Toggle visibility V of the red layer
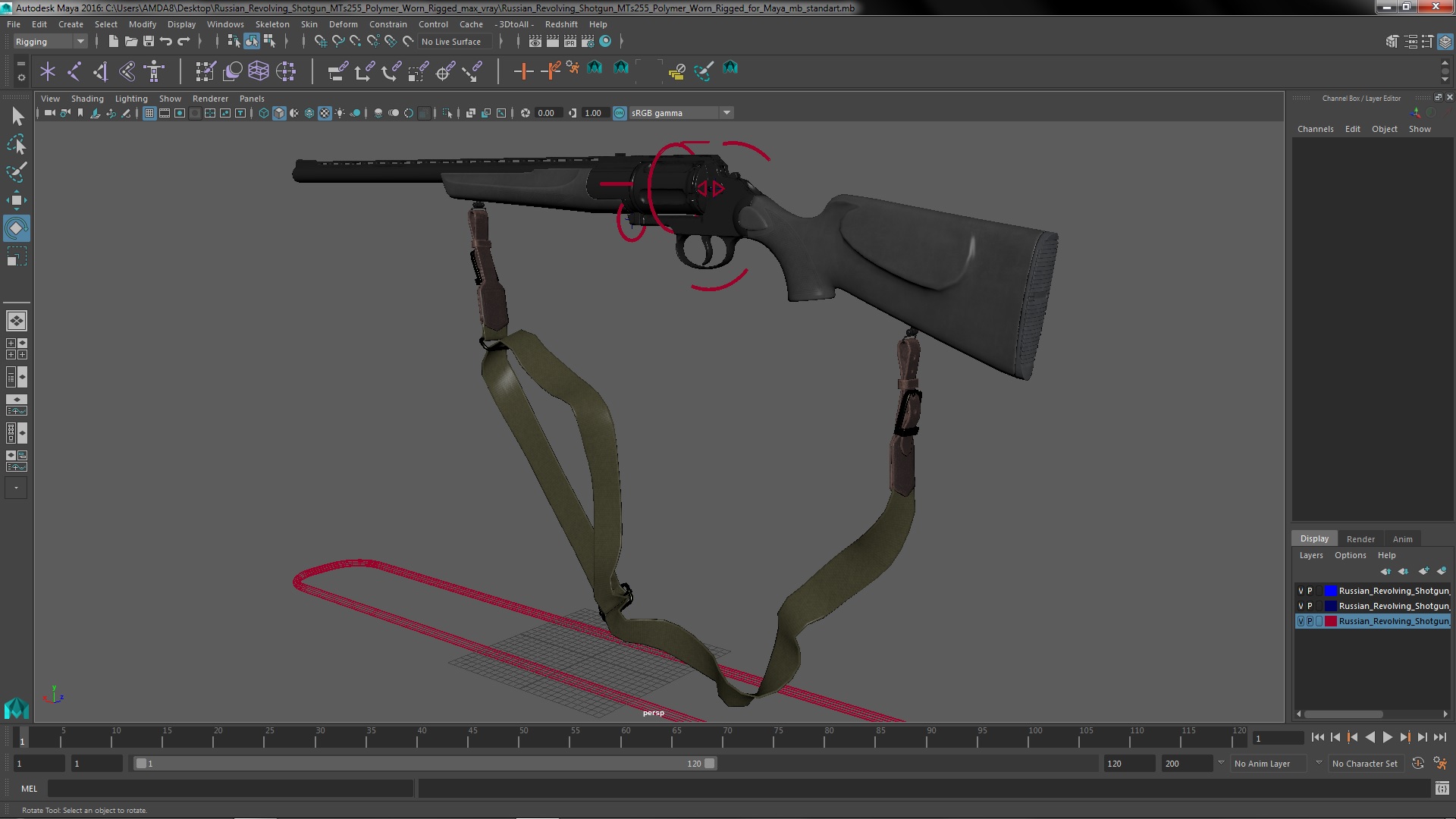1456x819 pixels. click(1301, 621)
